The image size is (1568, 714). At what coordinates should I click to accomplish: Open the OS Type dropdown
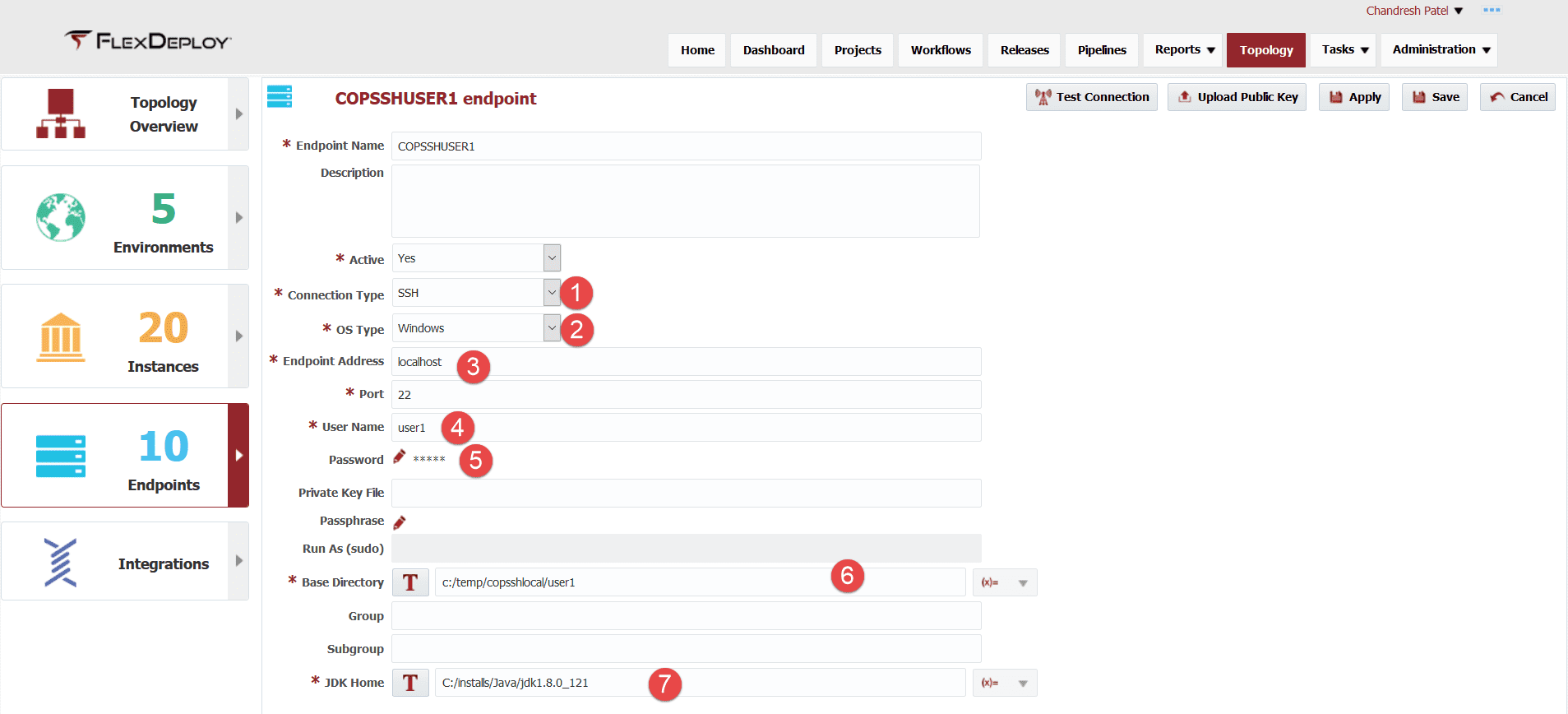point(552,328)
